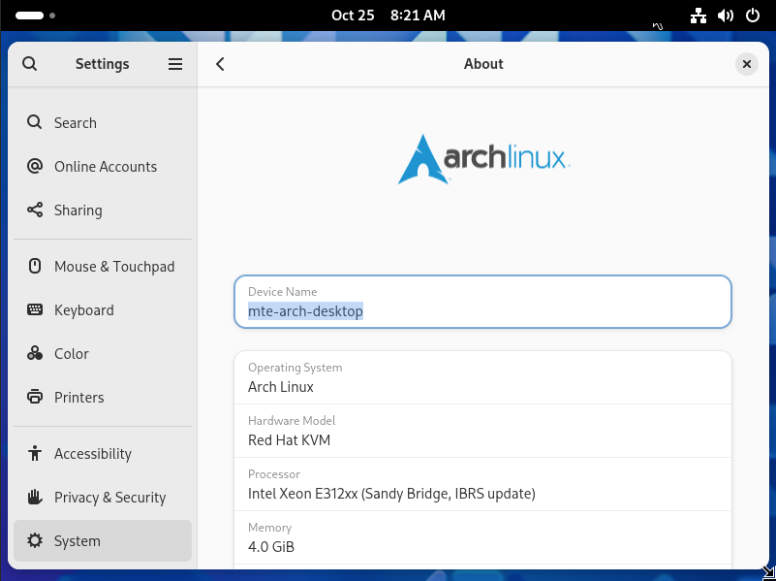
Task: Open the Search settings label
Action: click(x=75, y=123)
